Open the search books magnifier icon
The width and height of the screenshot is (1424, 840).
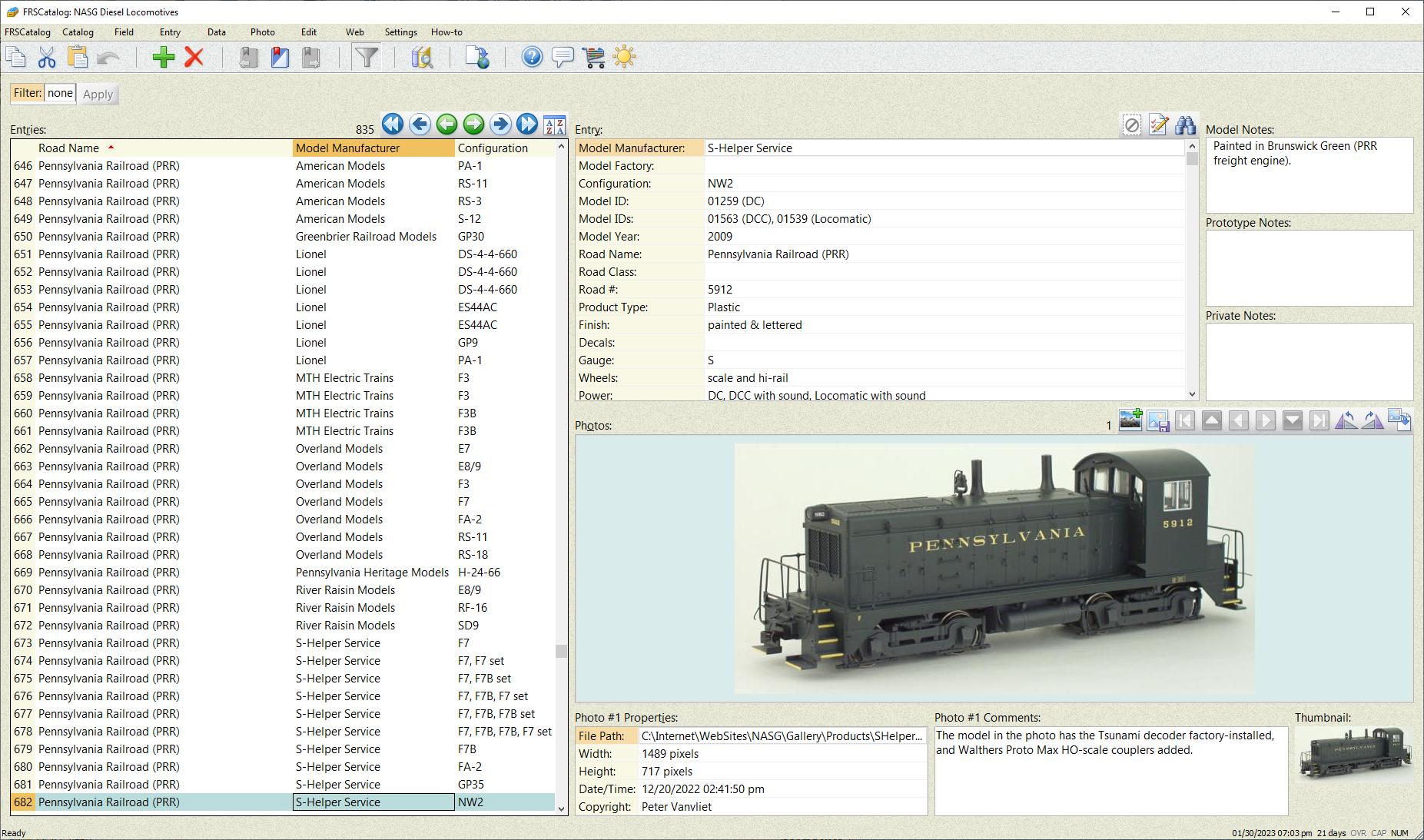click(422, 57)
